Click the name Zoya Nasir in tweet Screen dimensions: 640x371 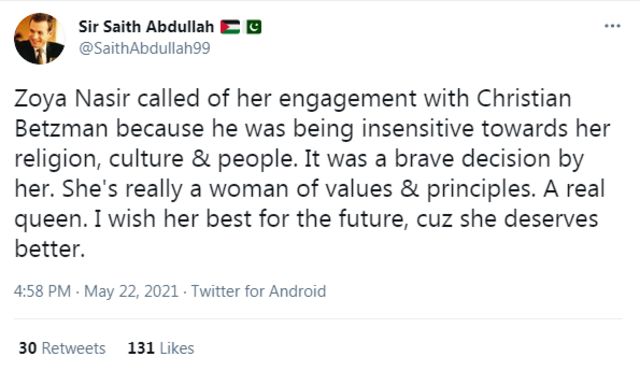[x=72, y=99]
